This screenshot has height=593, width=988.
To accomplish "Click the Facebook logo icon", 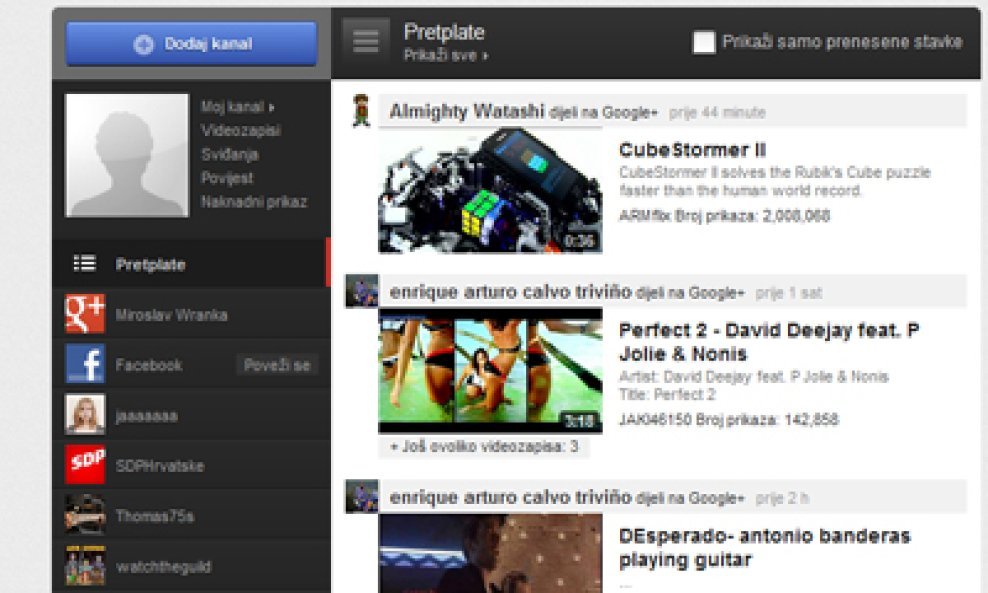I will pos(85,364).
